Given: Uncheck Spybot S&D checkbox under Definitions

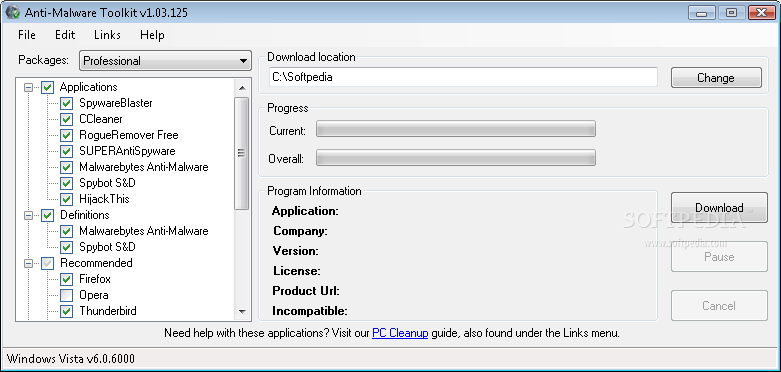Looking at the screenshot, I should (x=66, y=248).
